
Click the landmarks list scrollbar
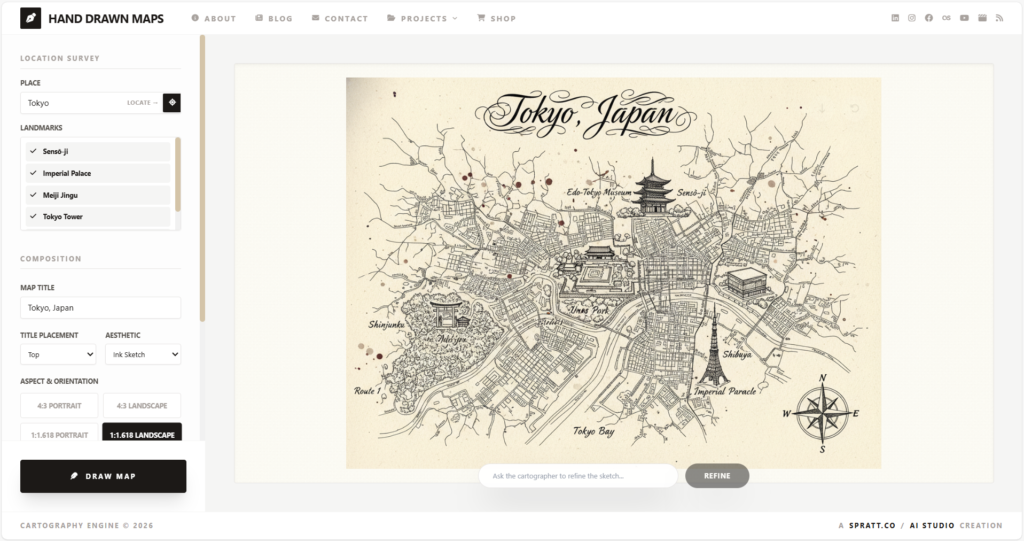pos(178,174)
